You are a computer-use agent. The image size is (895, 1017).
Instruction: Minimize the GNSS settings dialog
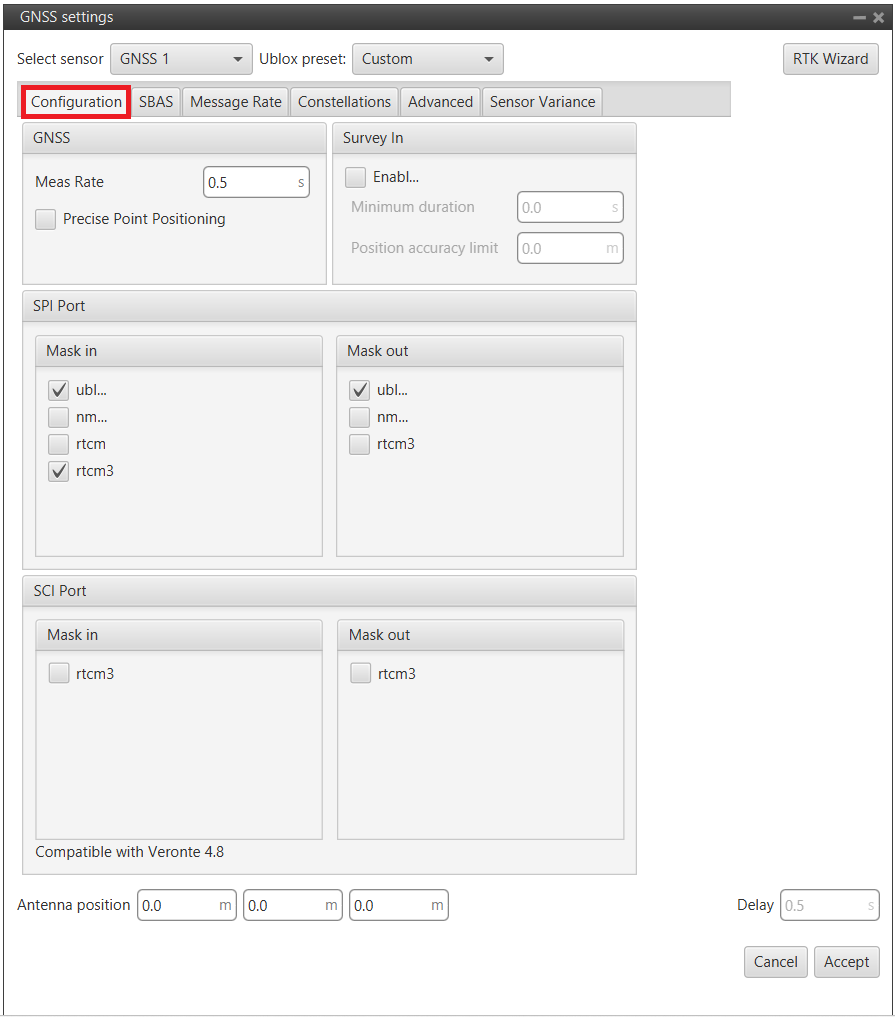click(x=859, y=17)
